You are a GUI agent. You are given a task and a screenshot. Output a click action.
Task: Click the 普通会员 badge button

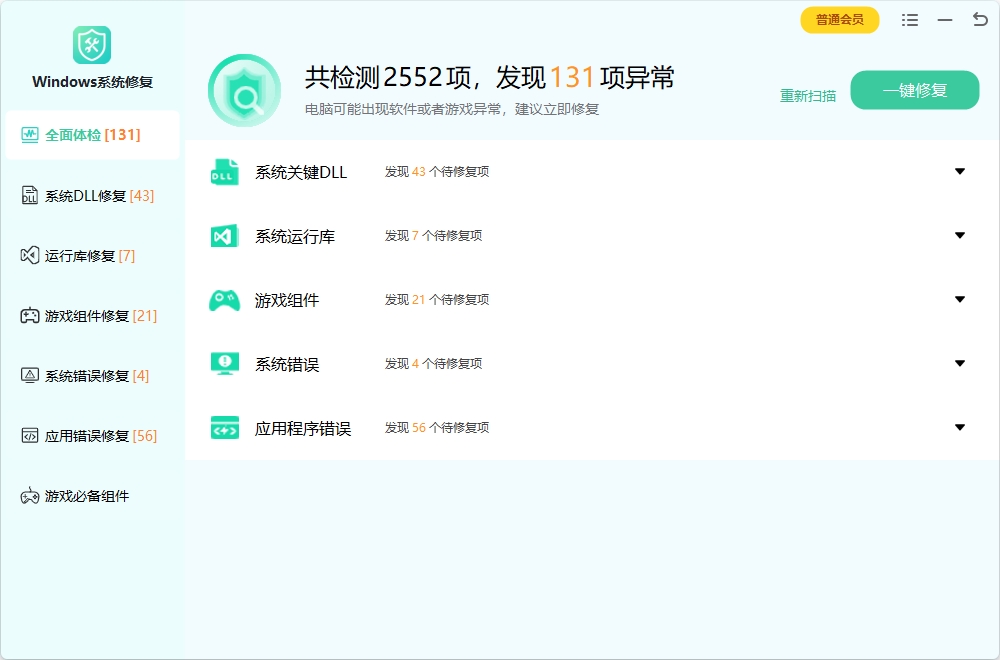tap(840, 20)
